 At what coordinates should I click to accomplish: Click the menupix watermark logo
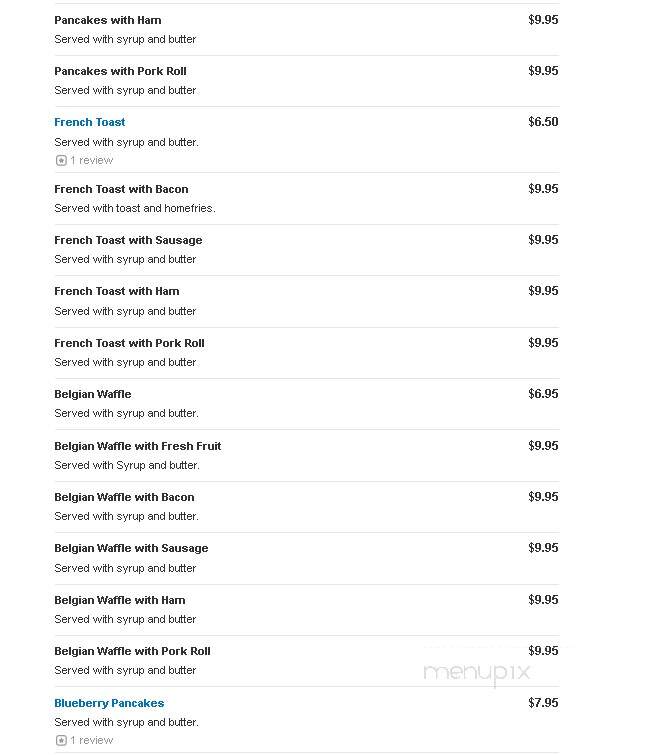click(x=476, y=672)
